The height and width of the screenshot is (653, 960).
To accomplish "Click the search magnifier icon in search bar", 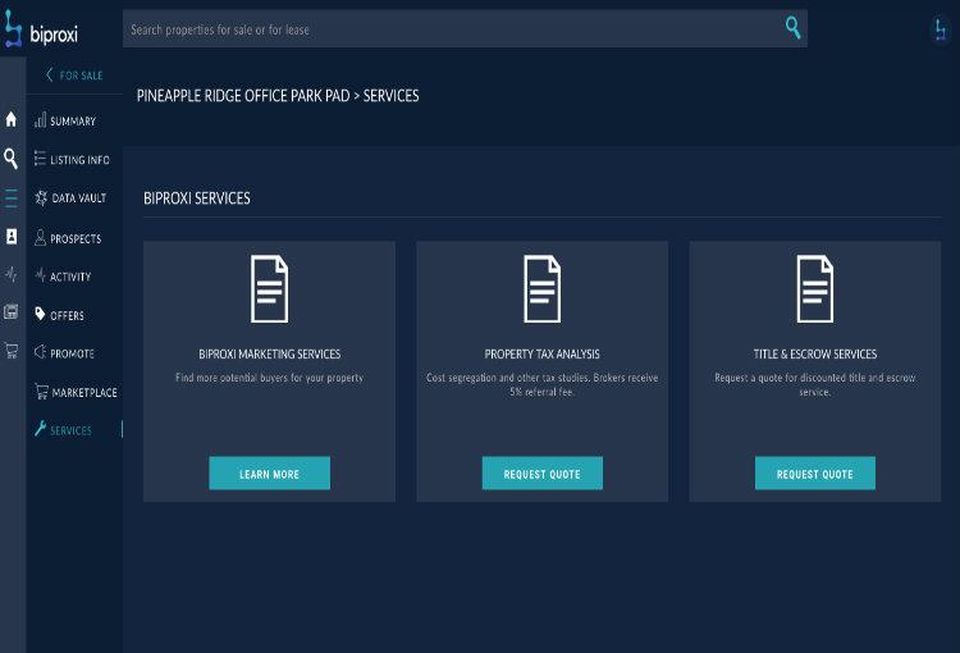I will tap(792, 28).
